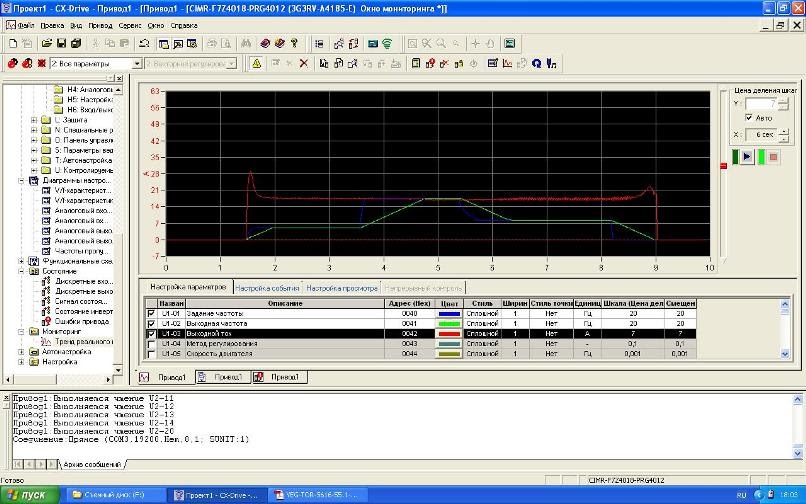Click the green play trend button
The height and width of the screenshot is (504, 806).
[x=748, y=157]
